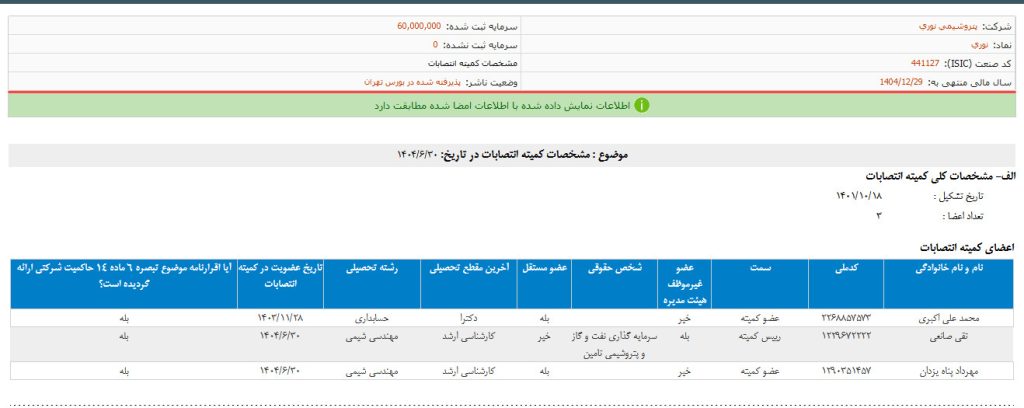Click the registered capital value 60,000,000
1024x408 pixels.
coord(412,26)
